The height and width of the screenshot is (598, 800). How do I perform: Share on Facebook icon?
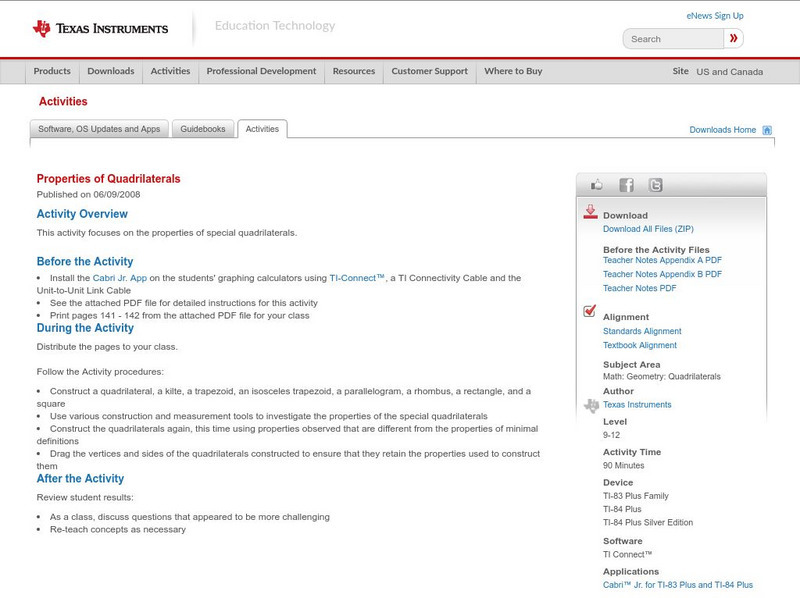click(626, 185)
